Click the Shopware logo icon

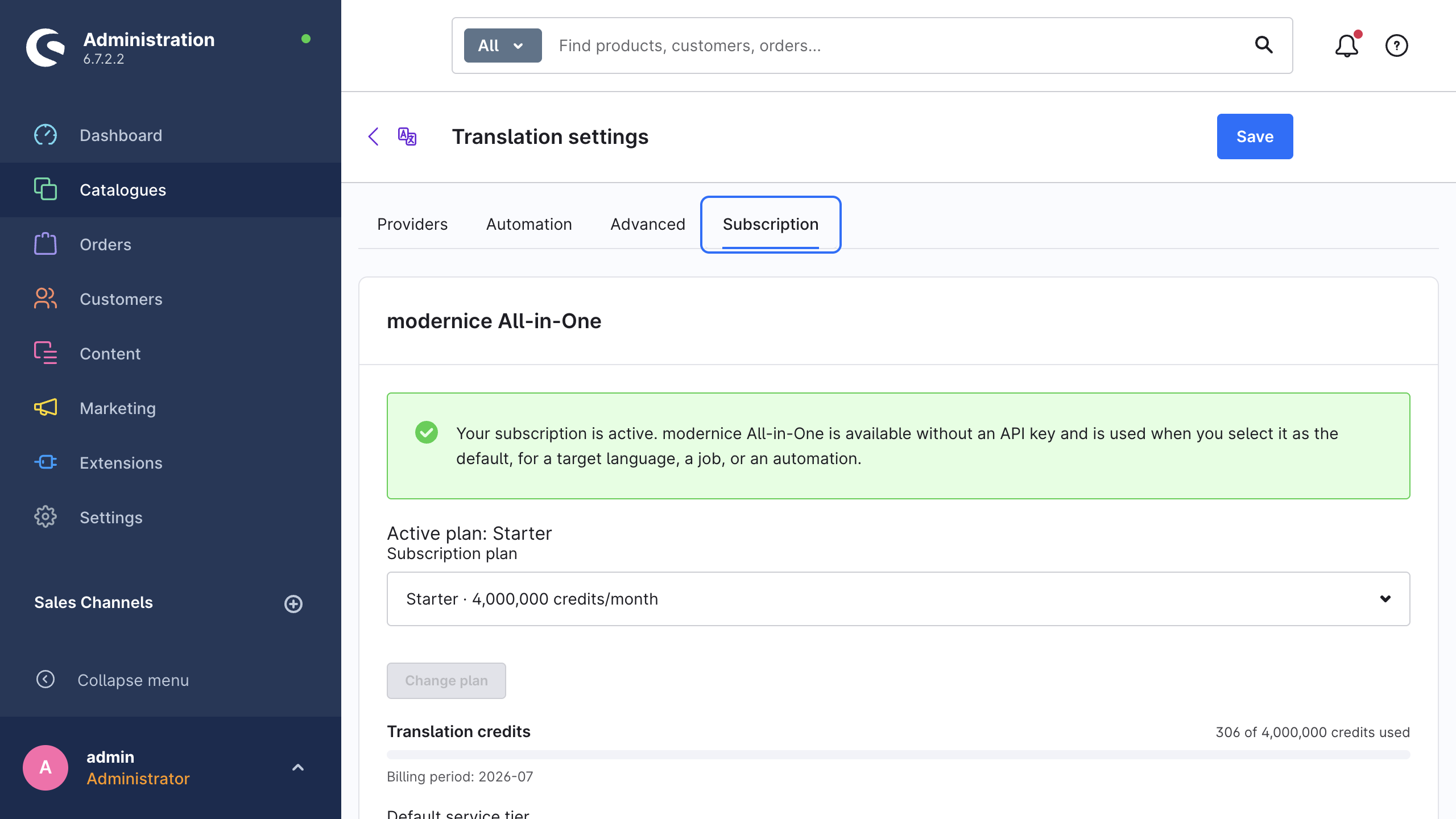pos(45,48)
